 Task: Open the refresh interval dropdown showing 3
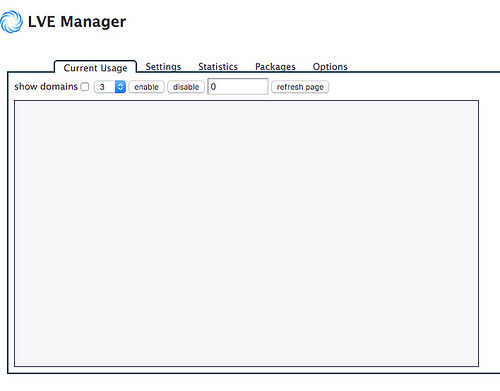[110, 87]
